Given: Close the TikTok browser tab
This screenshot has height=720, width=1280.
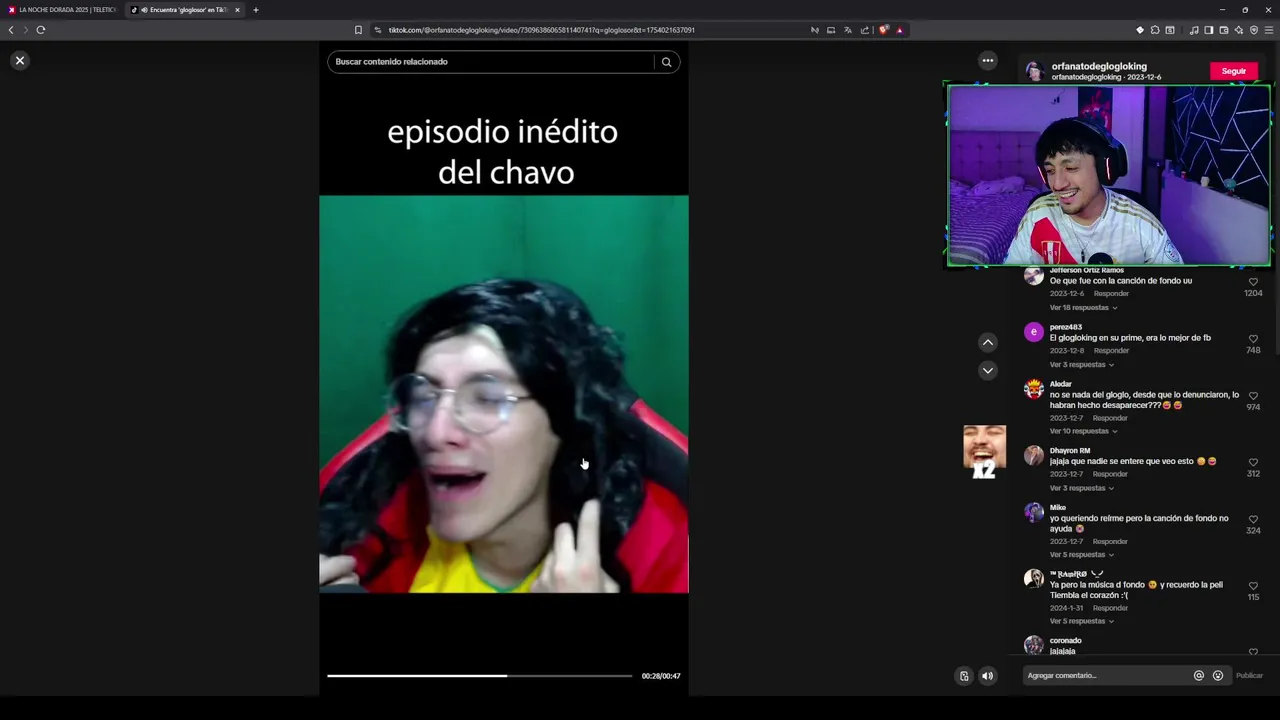Looking at the screenshot, I should coord(237,10).
